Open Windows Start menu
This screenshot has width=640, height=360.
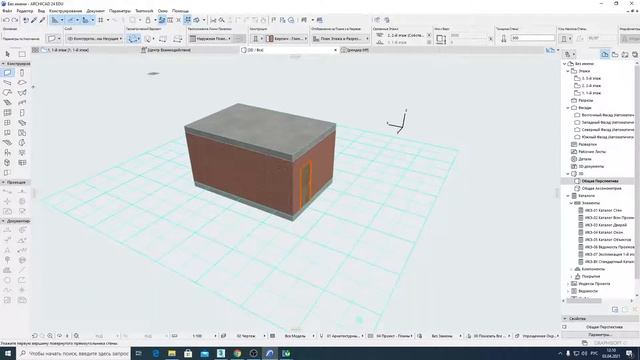7,353
